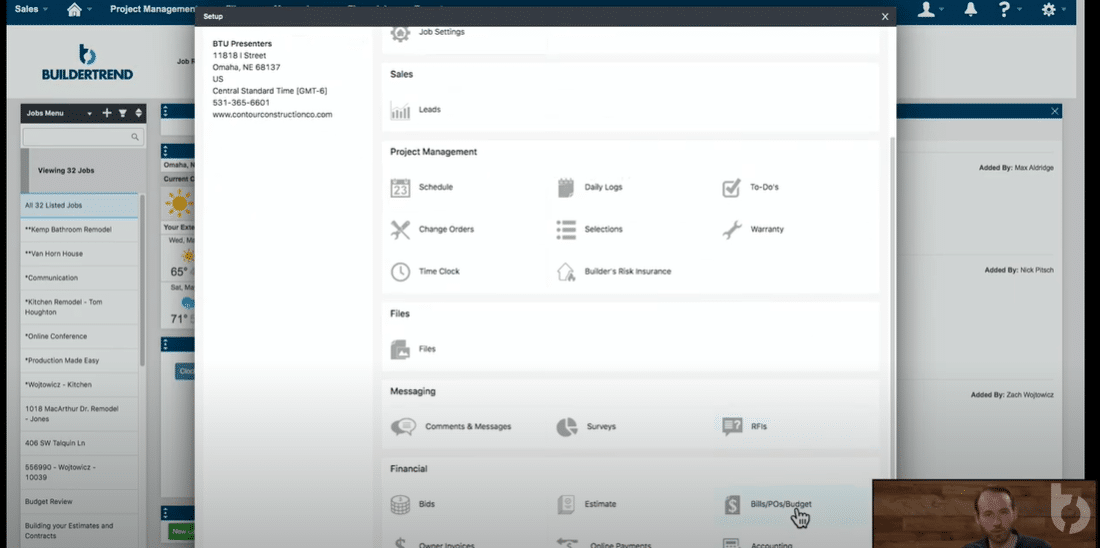Image resolution: width=1100 pixels, height=548 pixels.
Task: Click the 531-365-6601 phone number
Action: click(x=241, y=102)
